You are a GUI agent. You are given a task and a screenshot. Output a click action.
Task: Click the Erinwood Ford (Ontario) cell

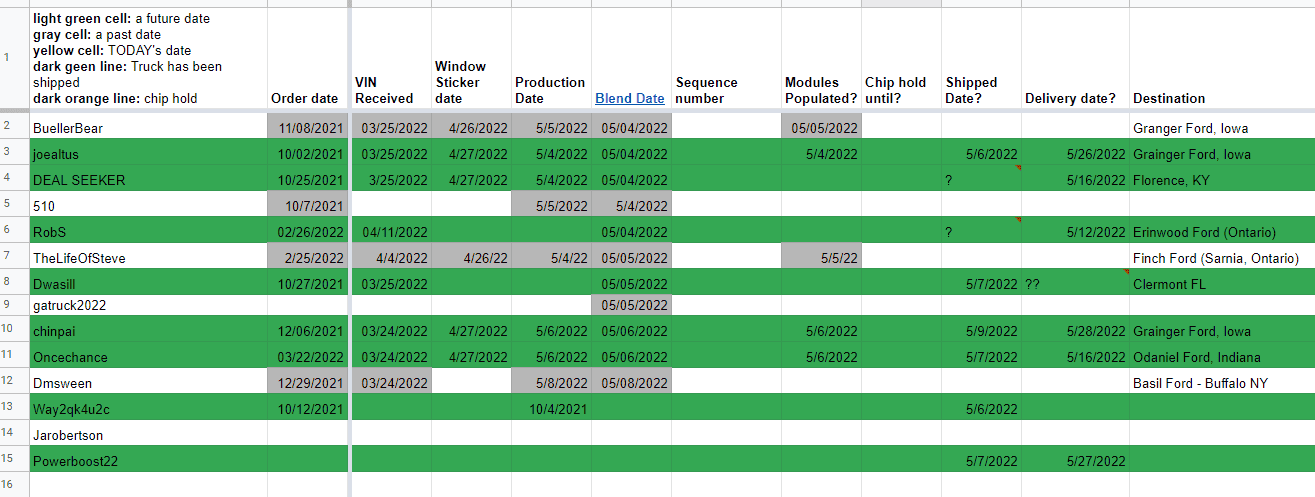(x=1204, y=232)
